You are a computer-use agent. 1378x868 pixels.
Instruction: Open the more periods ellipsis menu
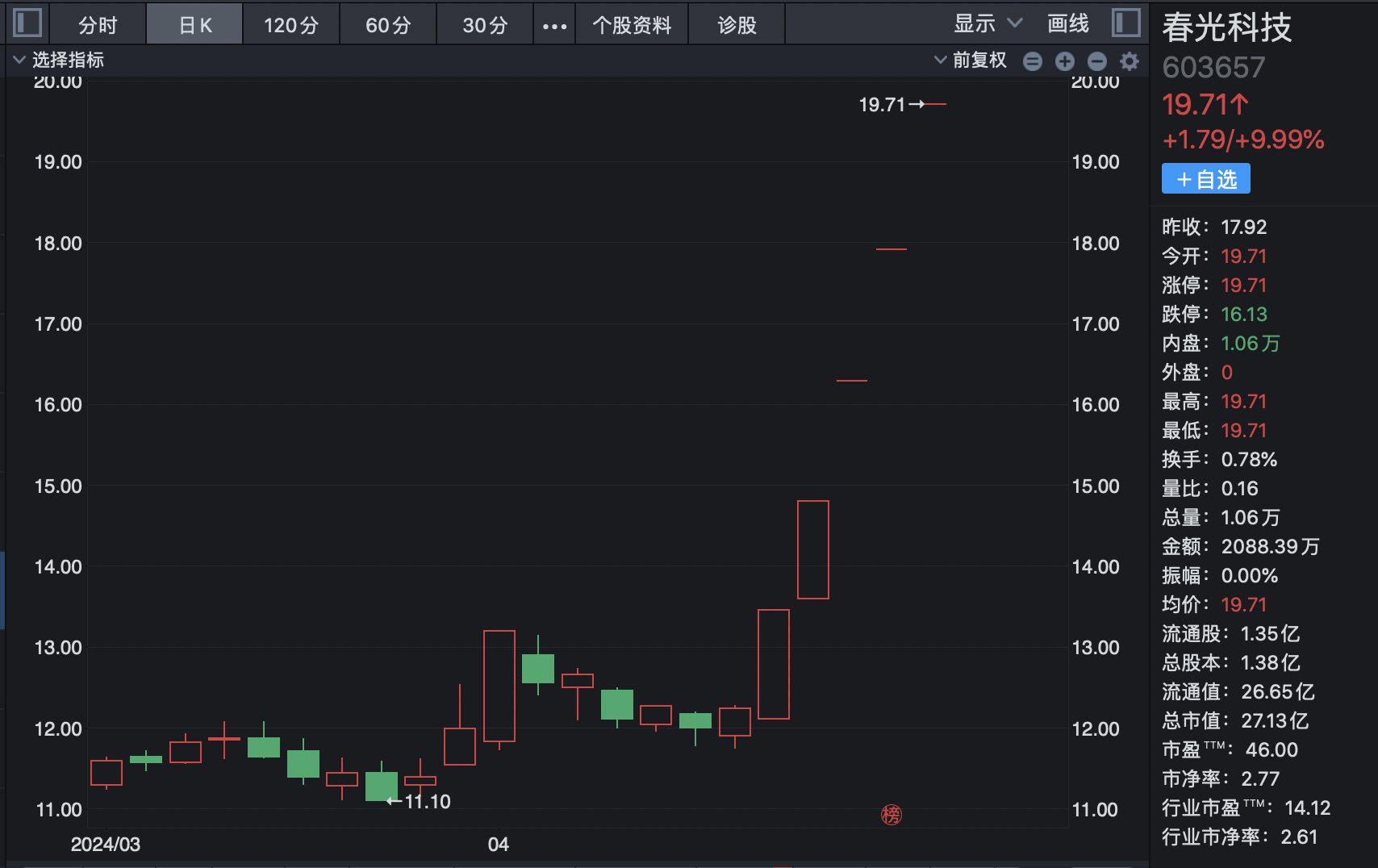(554, 26)
